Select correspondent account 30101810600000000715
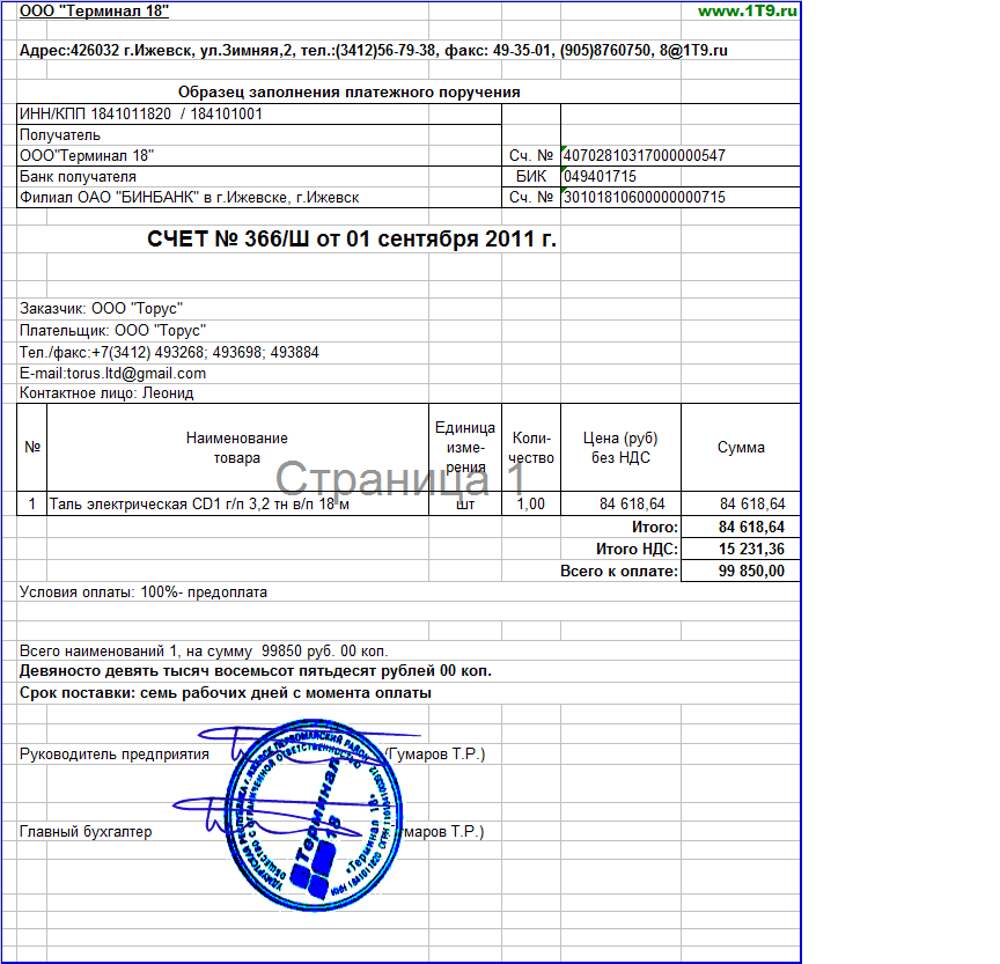Screen dimensions: 1000x964 coord(680,198)
